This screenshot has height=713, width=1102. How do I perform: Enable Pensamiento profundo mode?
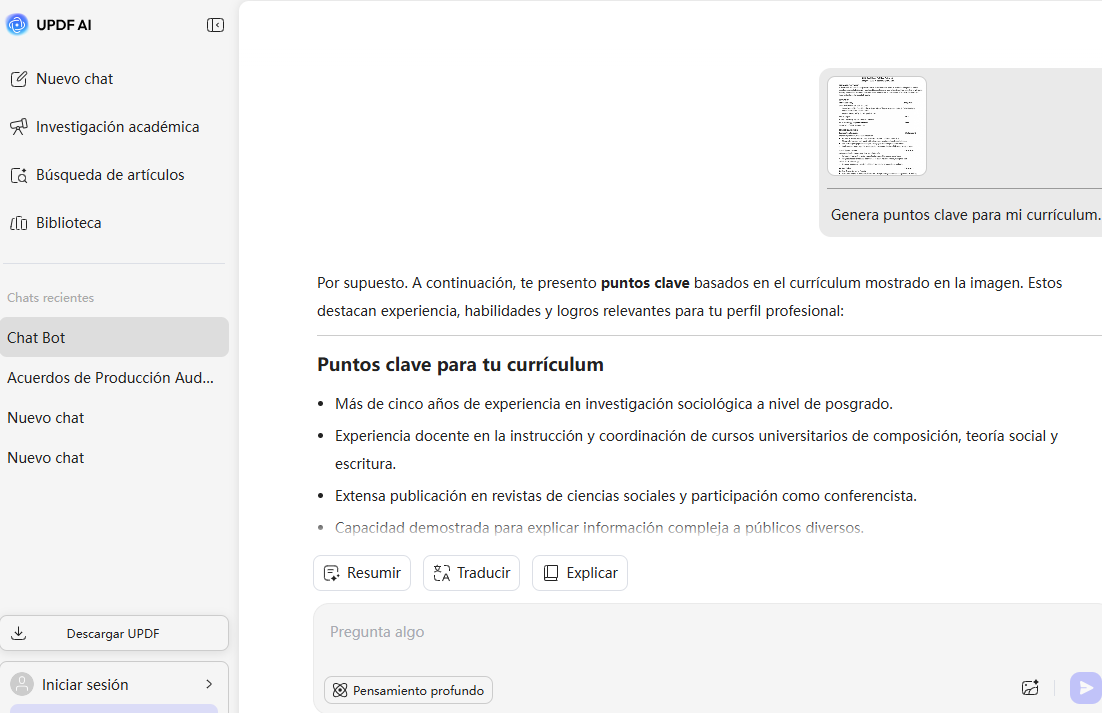coord(408,690)
